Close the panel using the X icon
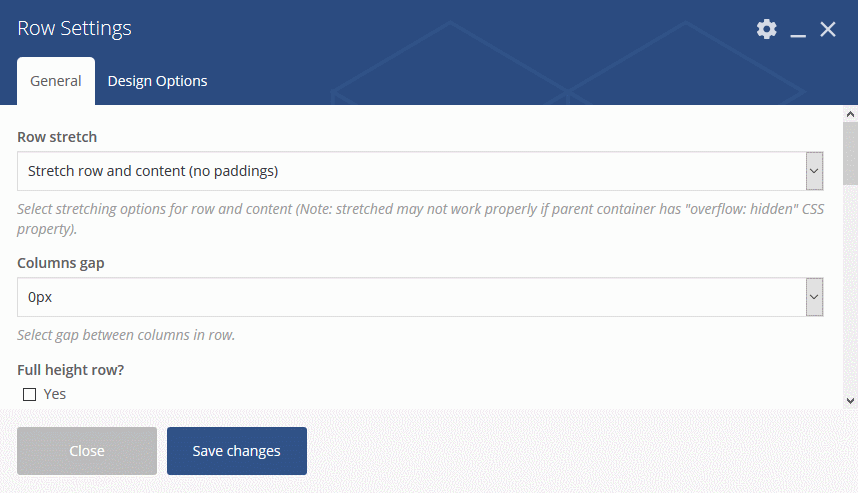The image size is (858, 493). pyautogui.click(x=828, y=29)
